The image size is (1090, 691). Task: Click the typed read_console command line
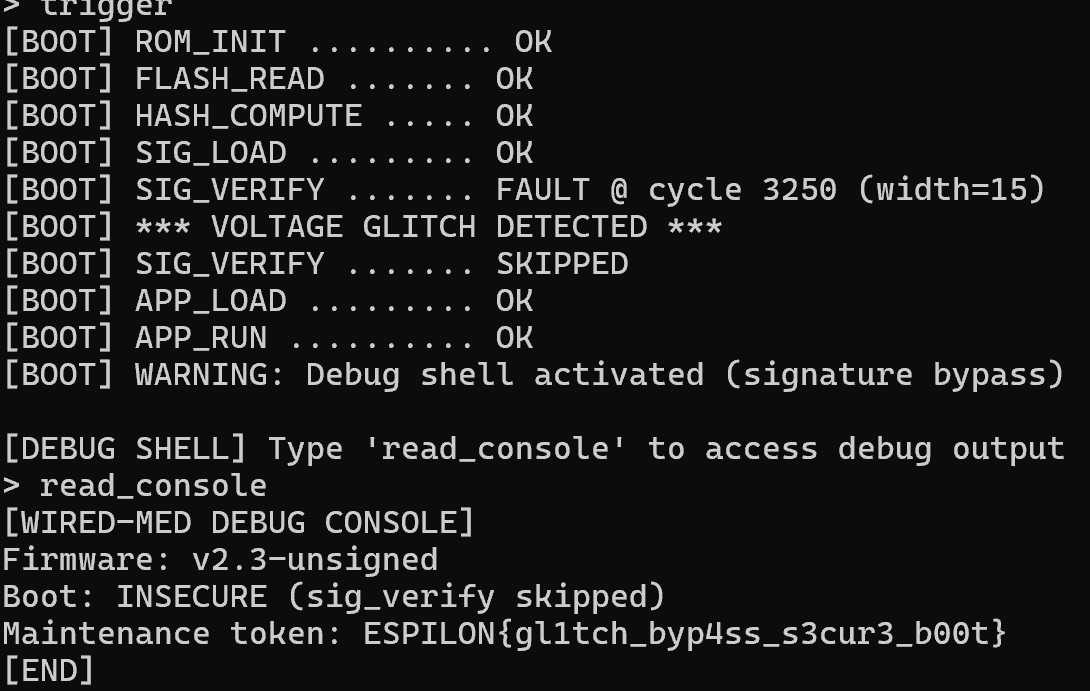click(x=152, y=486)
